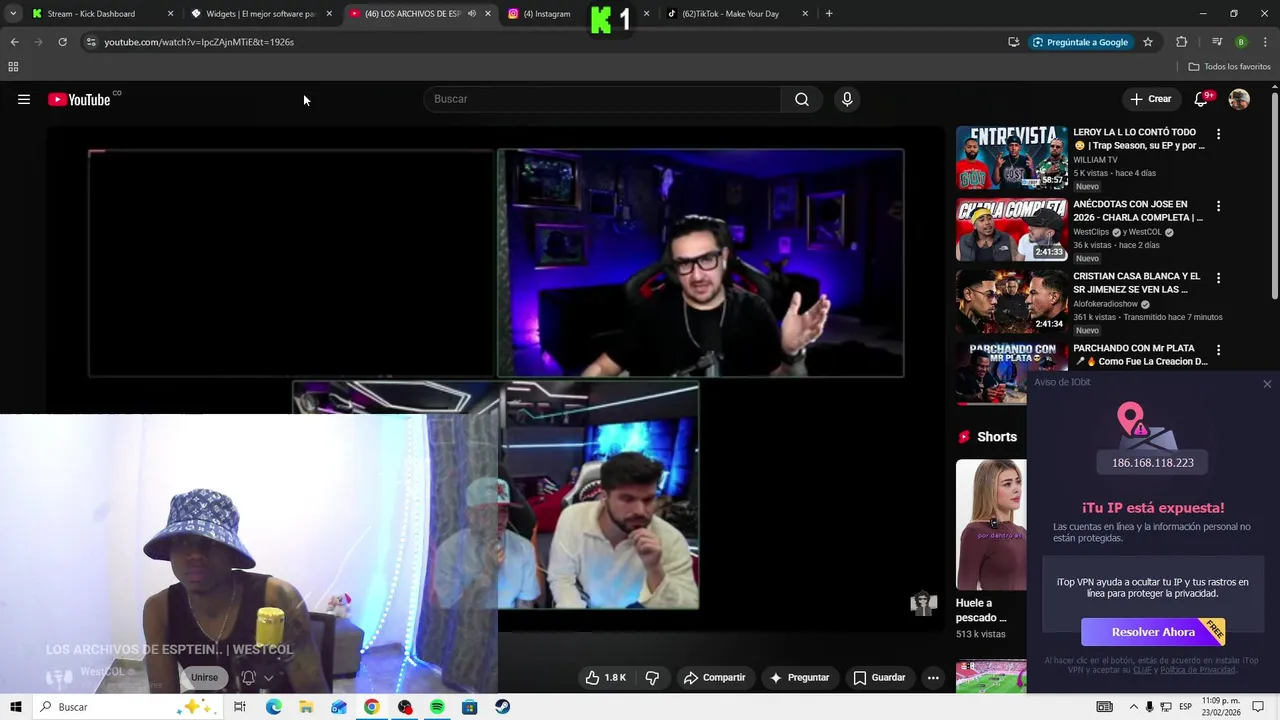1280x720 pixels.
Task: Focus the YouTube Buscar search field
Action: click(x=602, y=99)
